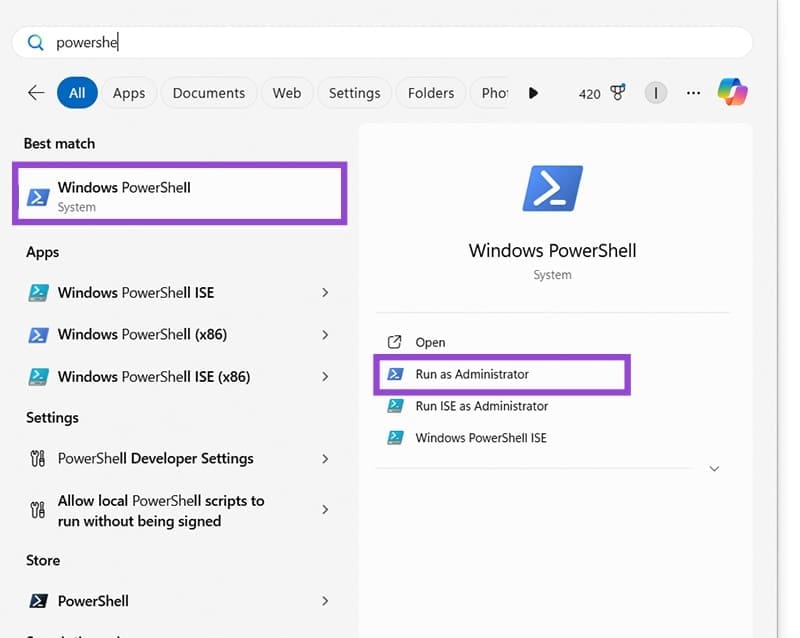Switch to the Settings search filter

tap(354, 92)
